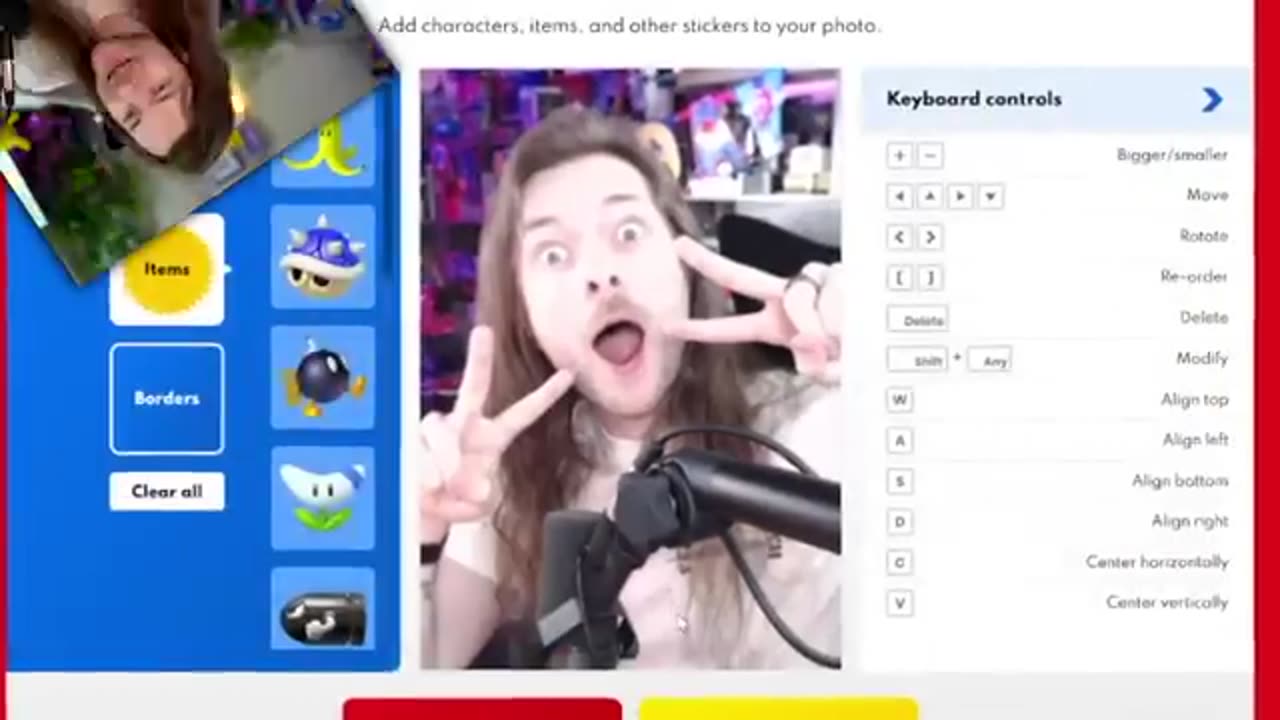This screenshot has height=720, width=1280.
Task: Click the right bracket Re-order key
Action: (930, 277)
